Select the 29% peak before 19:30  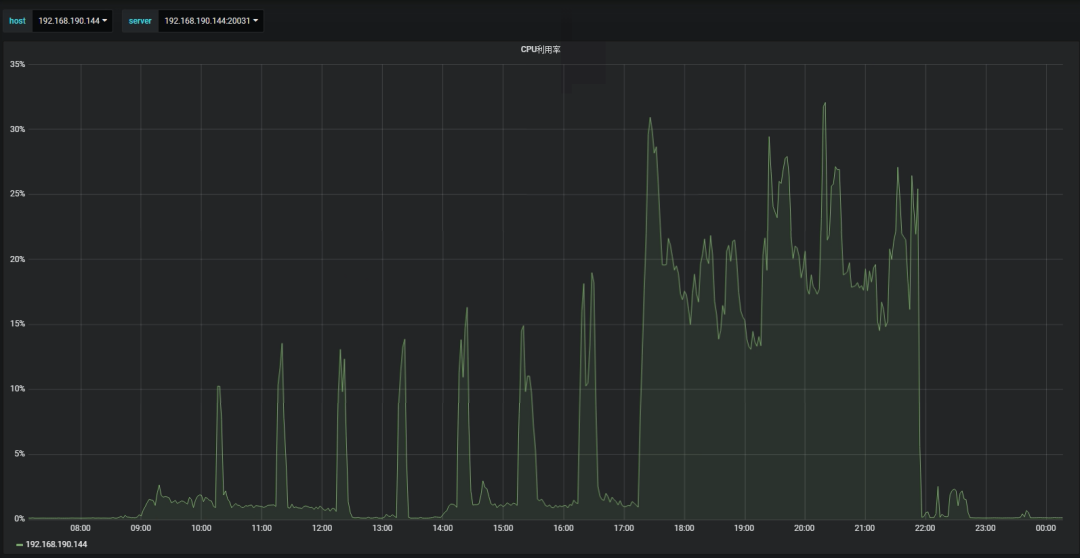pos(769,138)
